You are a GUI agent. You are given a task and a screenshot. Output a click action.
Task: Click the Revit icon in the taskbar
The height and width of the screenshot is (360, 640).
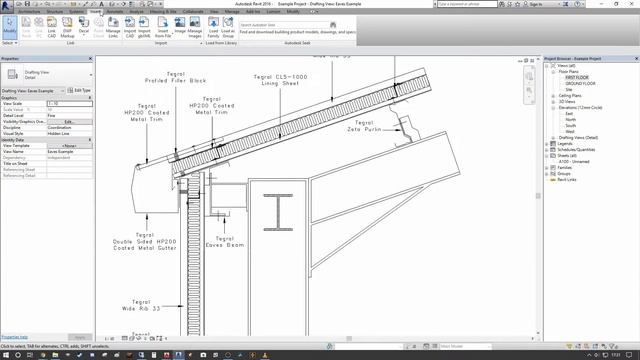(178, 355)
